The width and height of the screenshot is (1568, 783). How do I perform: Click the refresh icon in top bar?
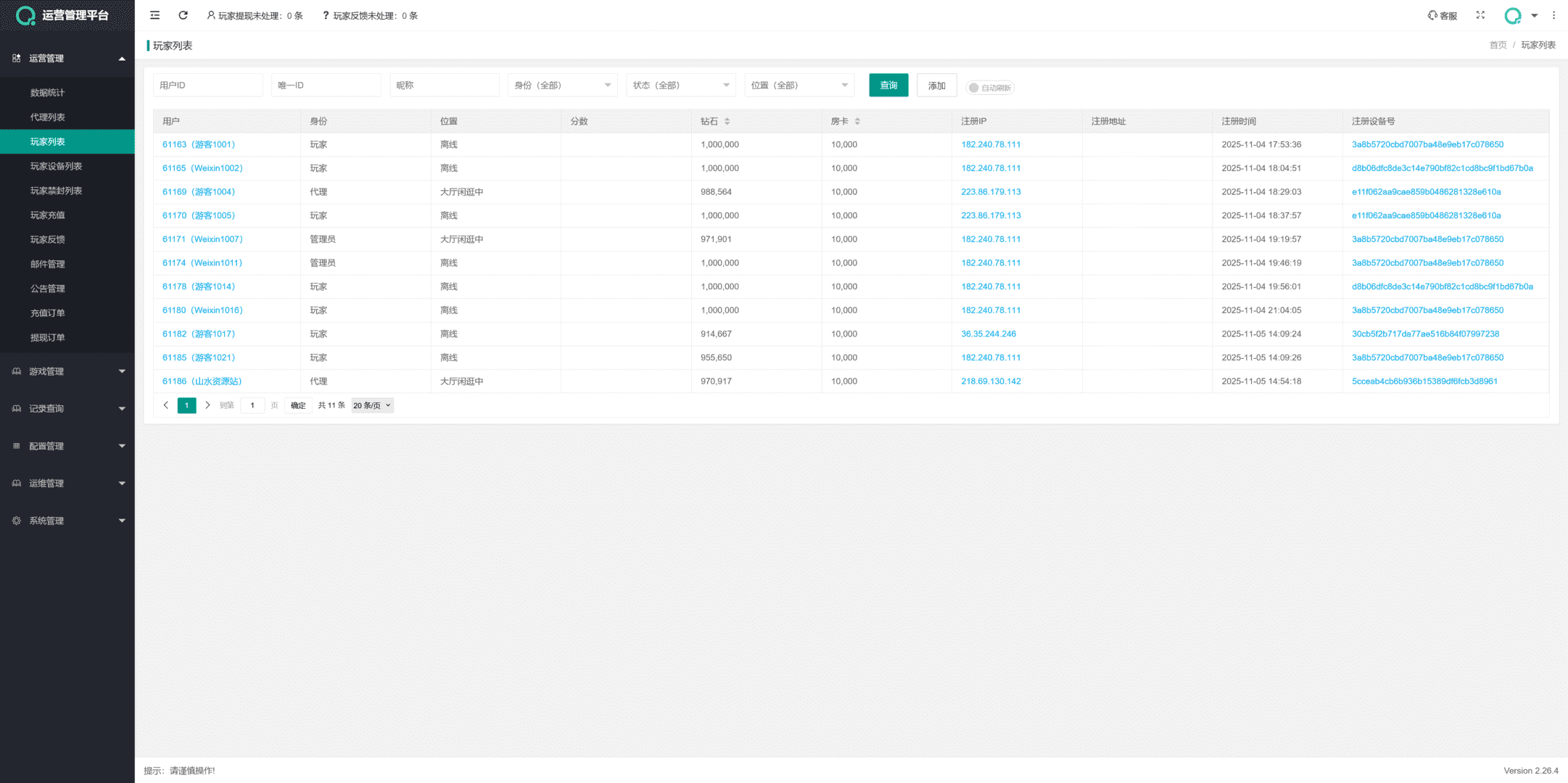(x=183, y=15)
